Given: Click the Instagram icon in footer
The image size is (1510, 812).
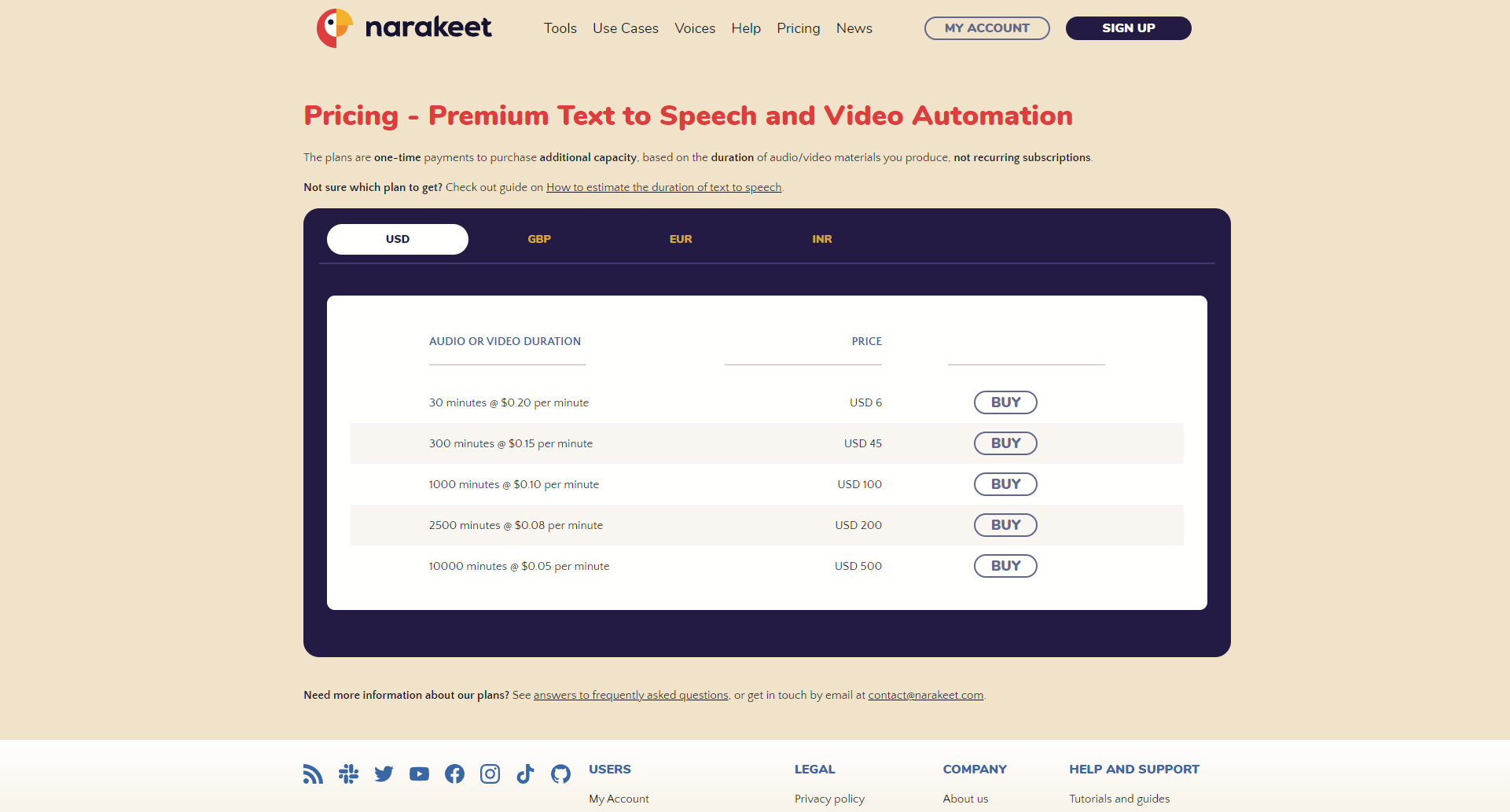Looking at the screenshot, I should coord(490,773).
